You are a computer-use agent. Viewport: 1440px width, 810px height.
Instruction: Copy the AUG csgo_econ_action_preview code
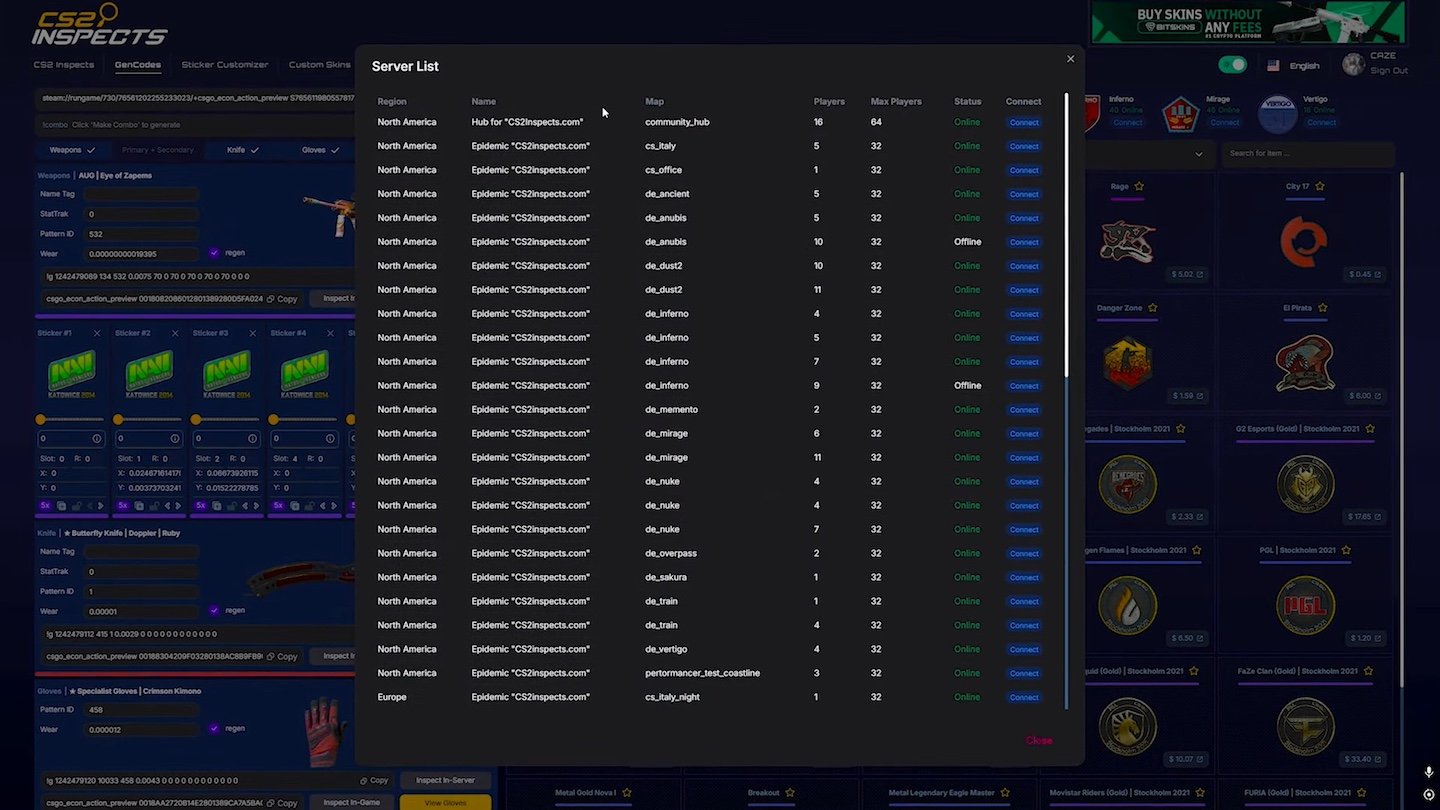tap(282, 299)
